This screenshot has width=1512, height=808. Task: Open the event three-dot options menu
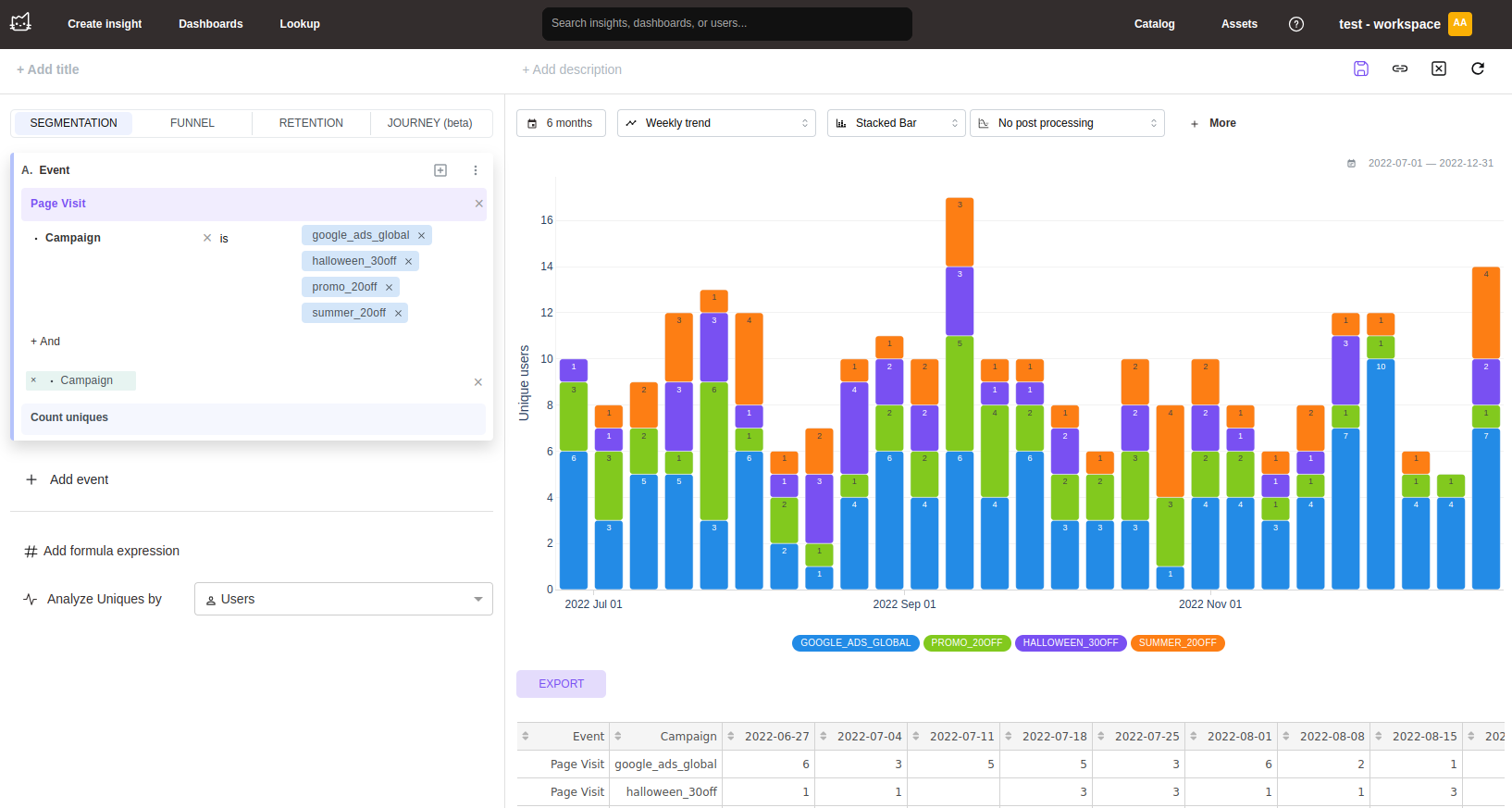(476, 170)
